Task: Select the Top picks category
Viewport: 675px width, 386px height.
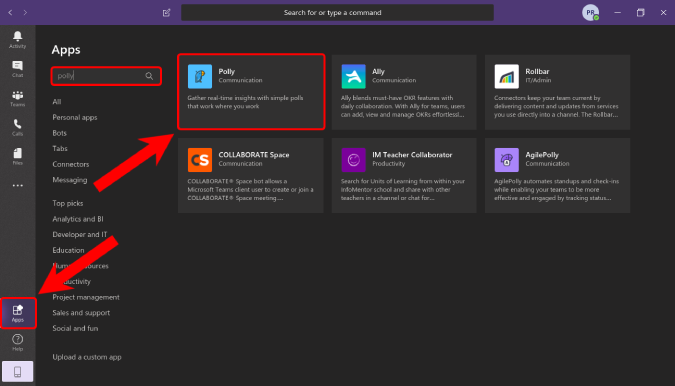Action: pos(68,203)
